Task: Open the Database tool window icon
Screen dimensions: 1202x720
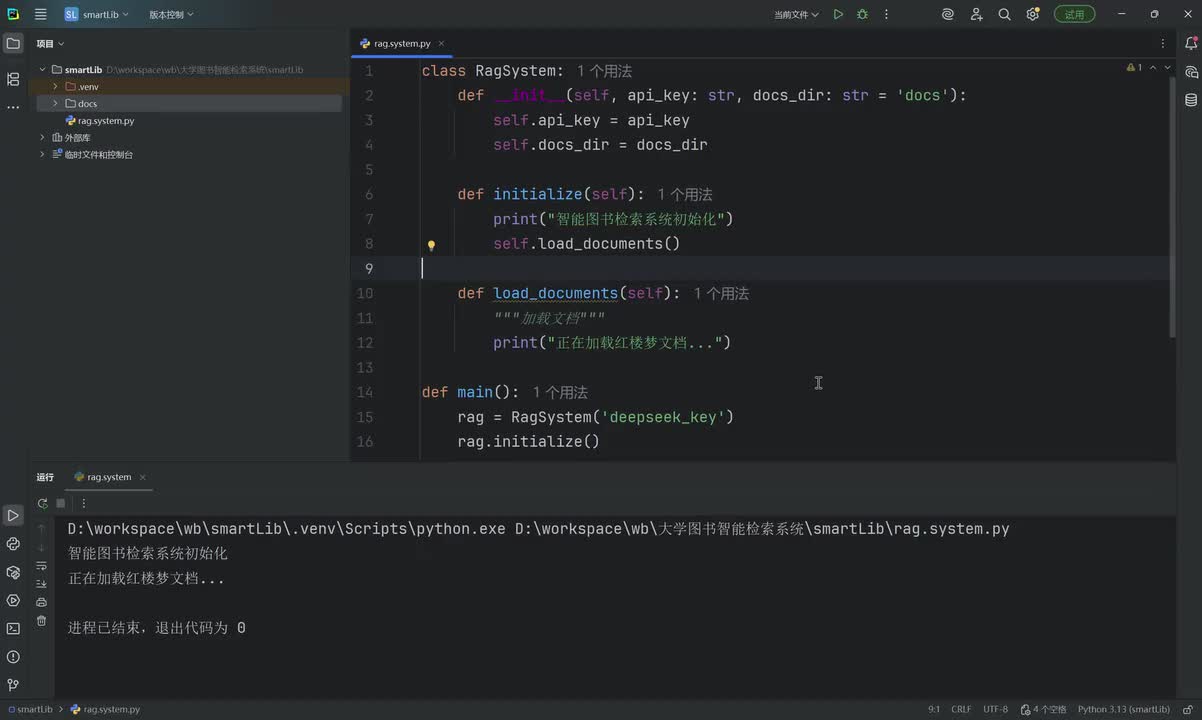Action: tap(1191, 100)
